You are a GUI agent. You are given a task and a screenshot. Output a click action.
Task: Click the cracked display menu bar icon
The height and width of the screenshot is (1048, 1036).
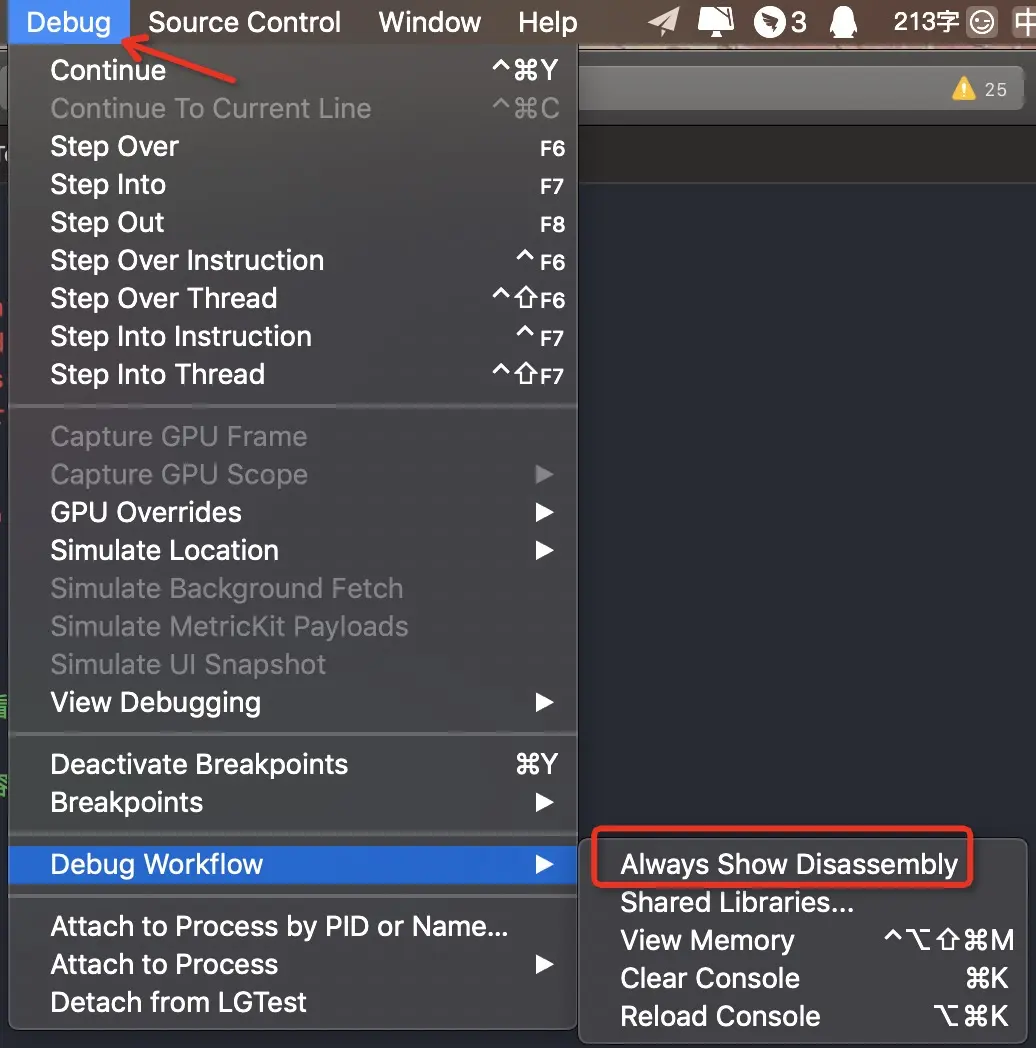click(715, 22)
